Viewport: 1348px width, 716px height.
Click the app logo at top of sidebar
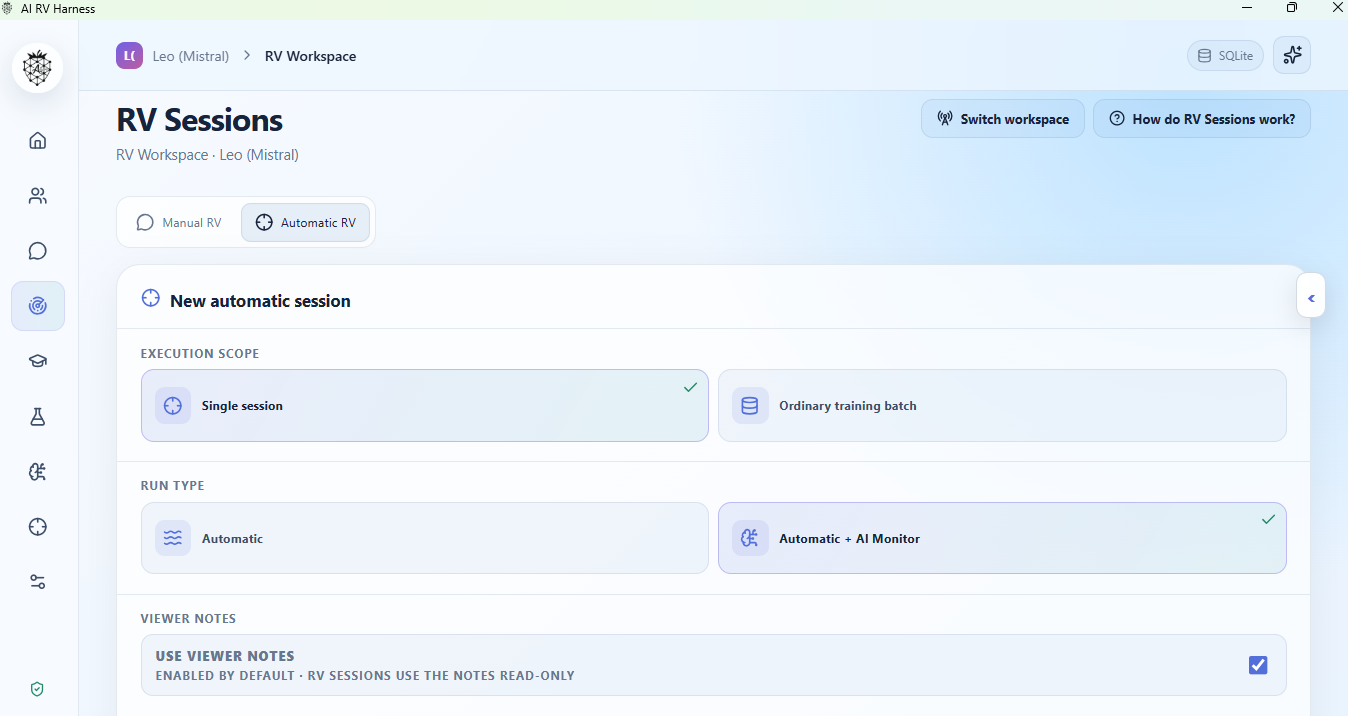point(38,68)
